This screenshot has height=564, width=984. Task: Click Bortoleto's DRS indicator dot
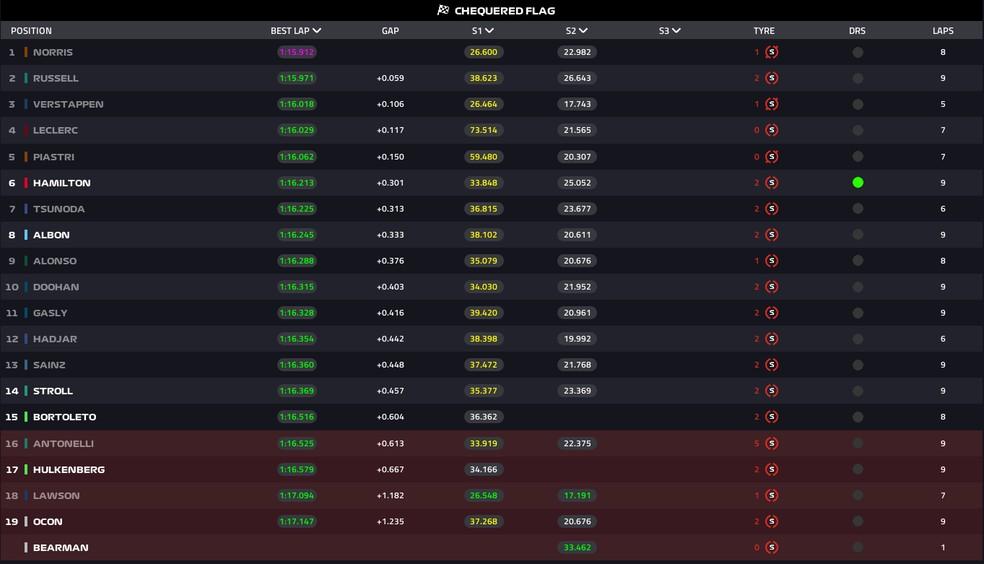coord(858,417)
